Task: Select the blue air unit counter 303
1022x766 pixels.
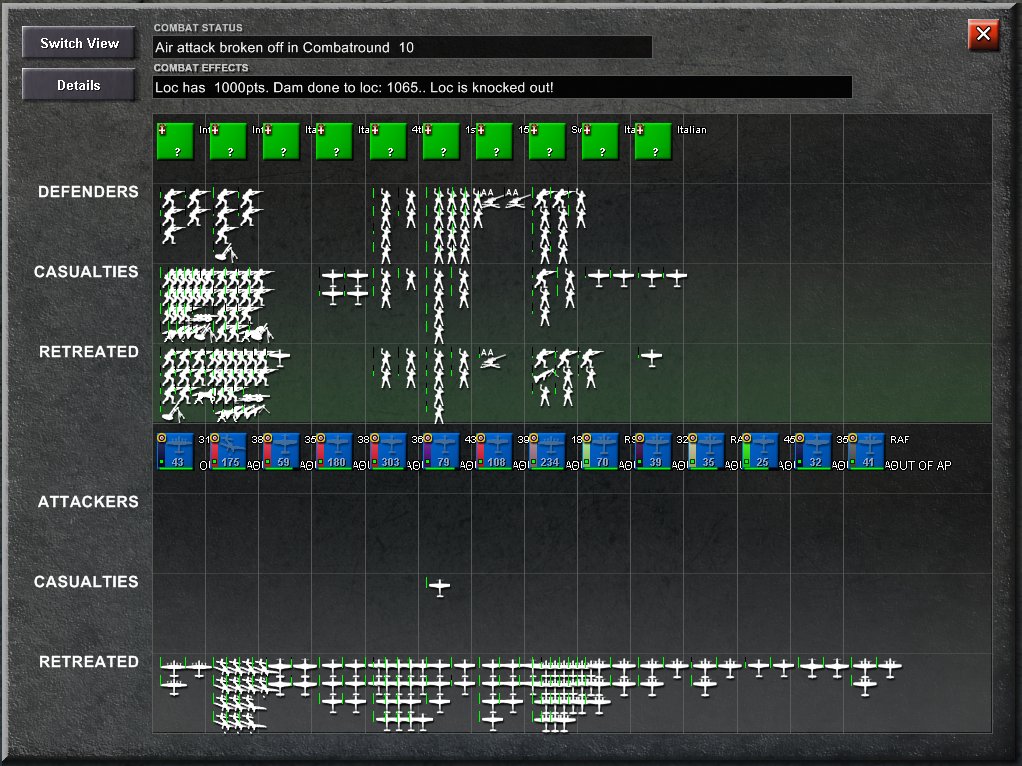Action: (388, 451)
